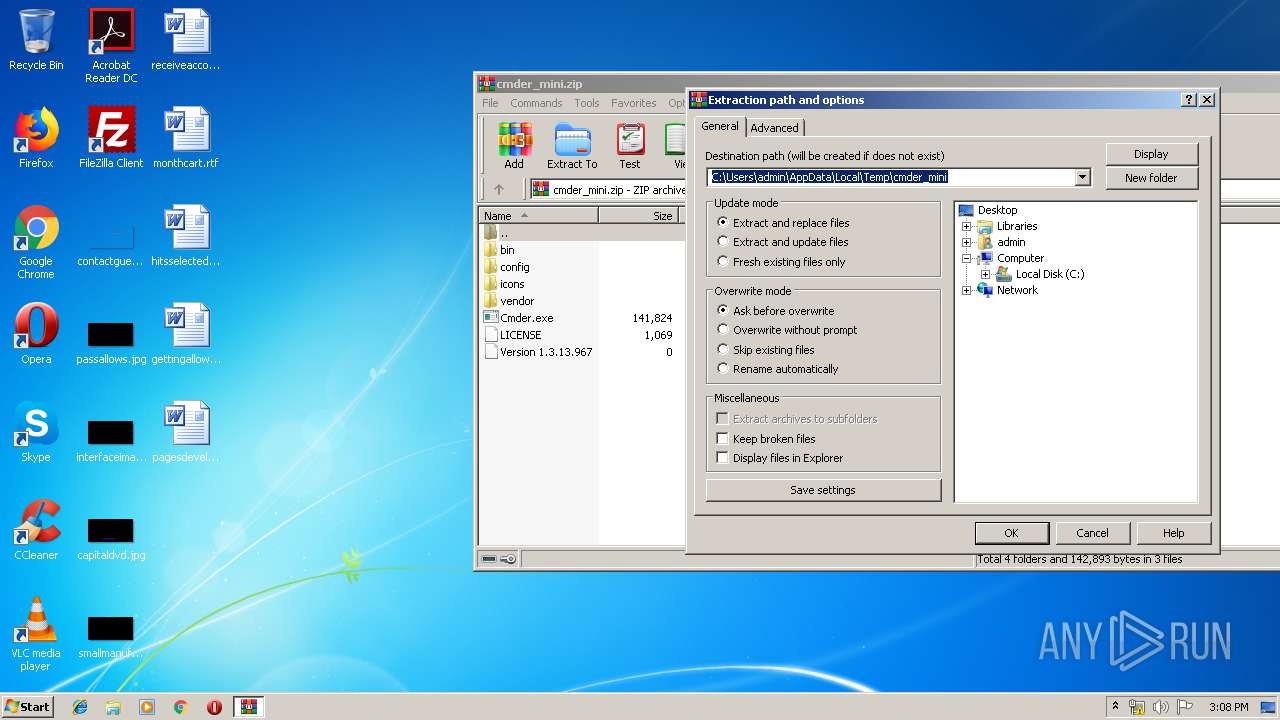This screenshot has height=720, width=1280.
Task: Open Commands menu in WinRAR
Action: point(536,103)
